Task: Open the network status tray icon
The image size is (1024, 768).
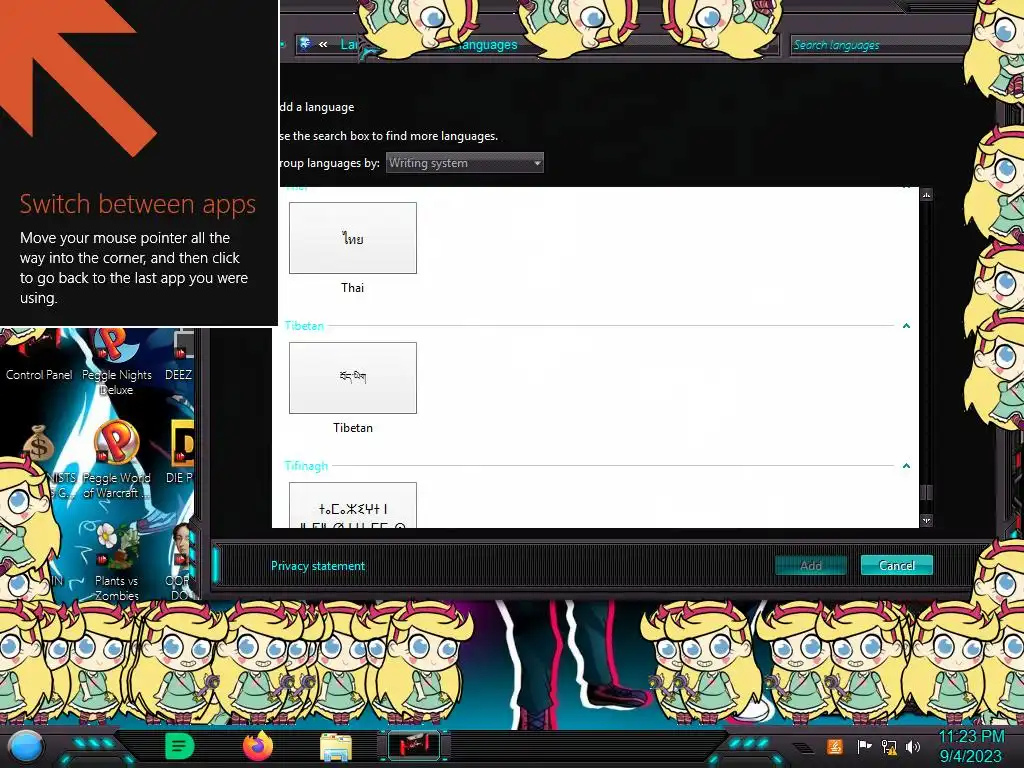Action: pos(889,746)
